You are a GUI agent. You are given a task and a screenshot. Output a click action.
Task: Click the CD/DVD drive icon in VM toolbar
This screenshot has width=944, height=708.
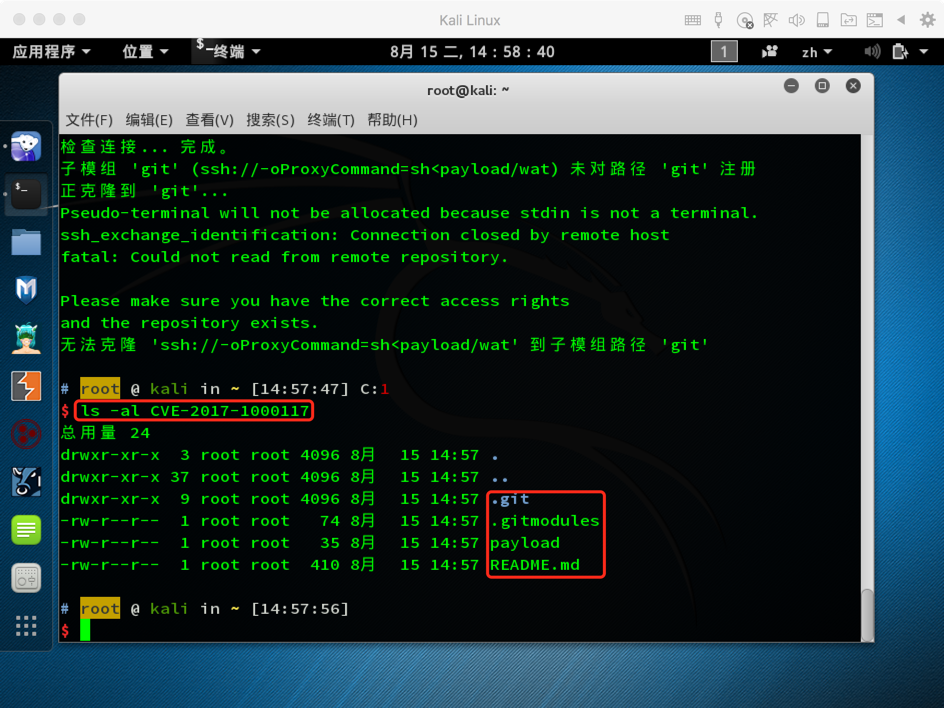(745, 20)
